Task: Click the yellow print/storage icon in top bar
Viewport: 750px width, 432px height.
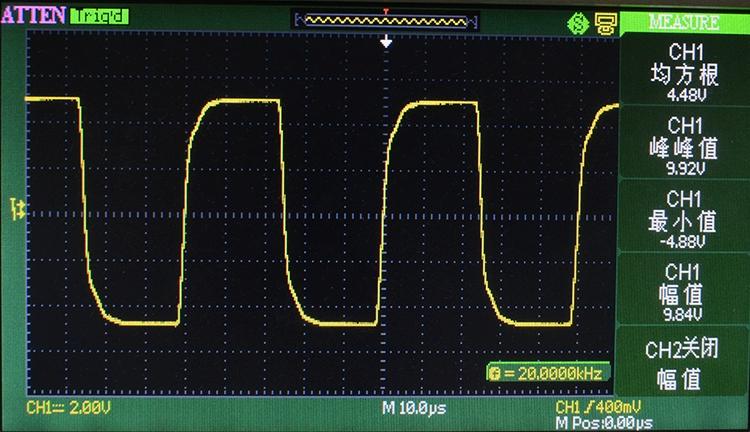Action: pyautogui.click(x=603, y=21)
